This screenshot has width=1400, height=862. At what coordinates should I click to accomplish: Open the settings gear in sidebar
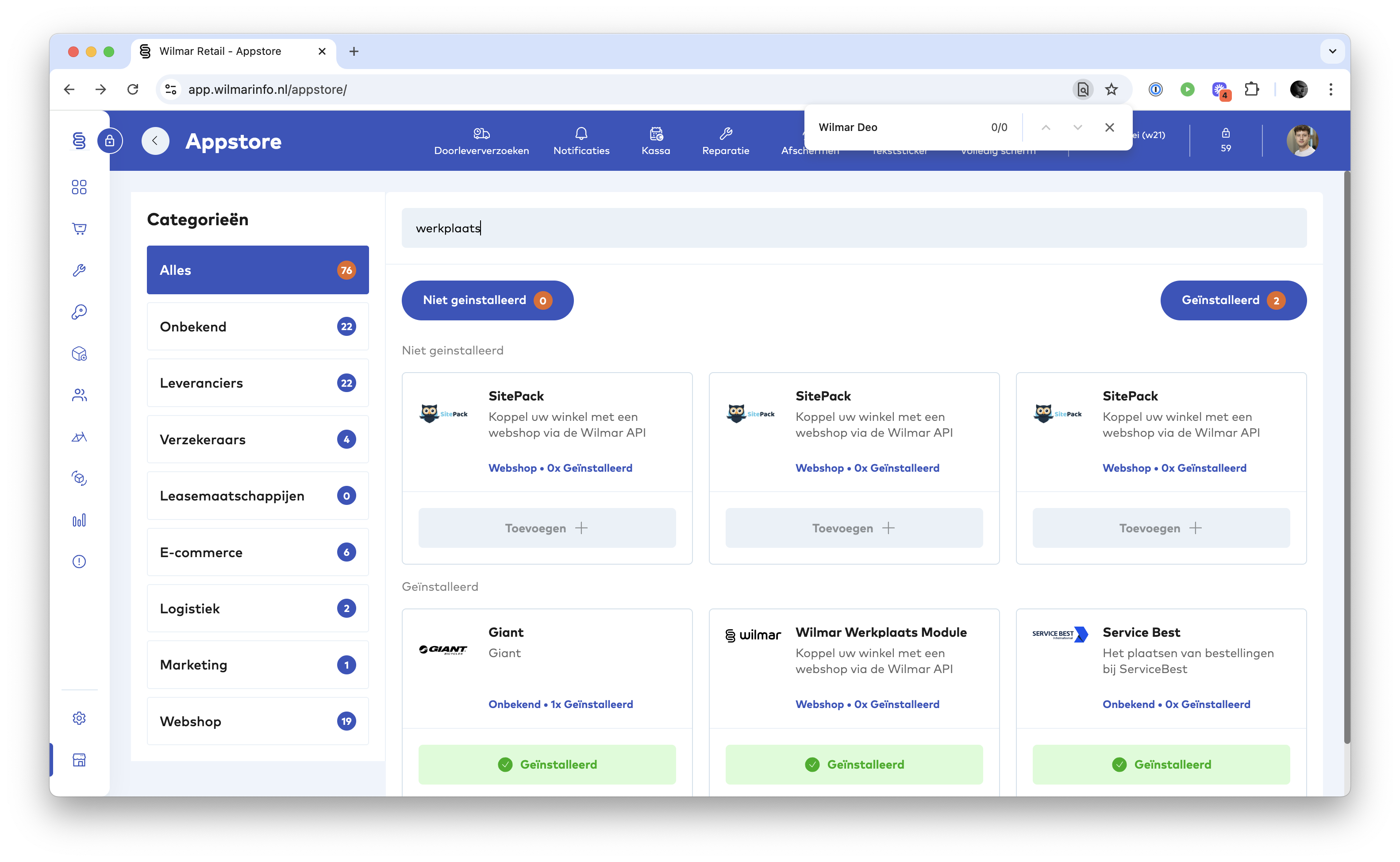point(79,718)
